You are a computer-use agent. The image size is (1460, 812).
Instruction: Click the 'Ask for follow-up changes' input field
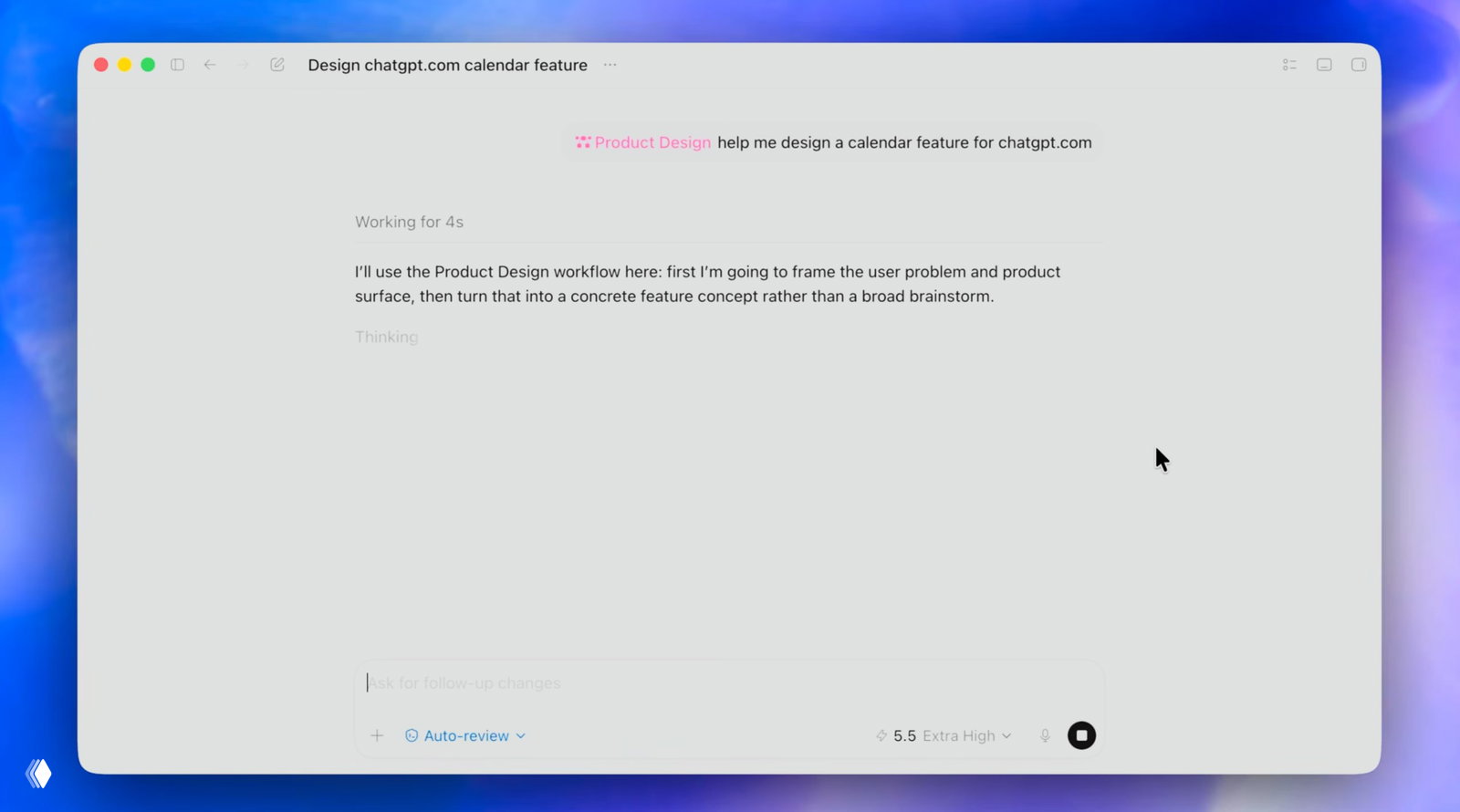[729, 683]
